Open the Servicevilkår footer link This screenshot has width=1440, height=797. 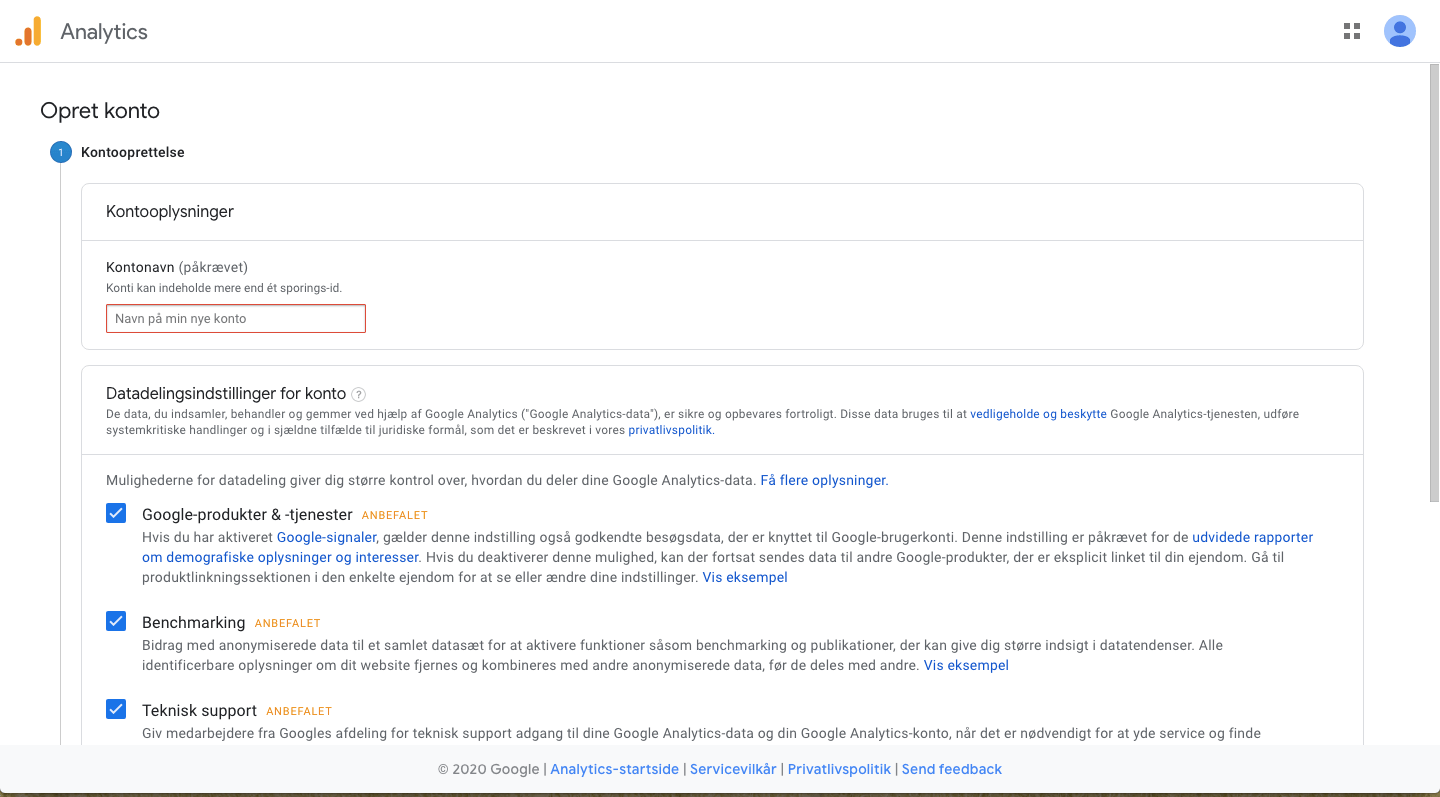pyautogui.click(x=733, y=769)
